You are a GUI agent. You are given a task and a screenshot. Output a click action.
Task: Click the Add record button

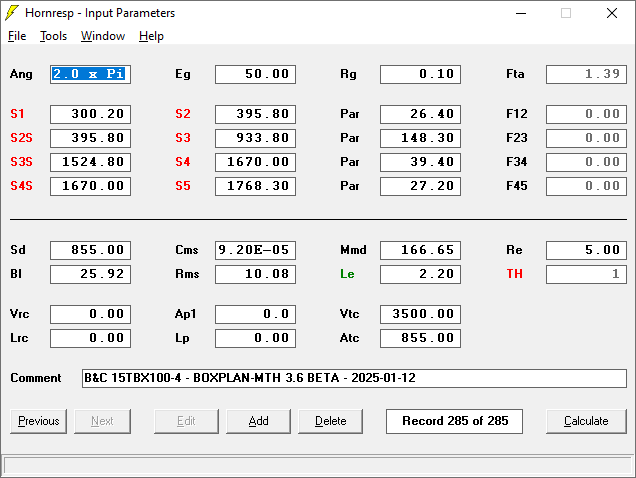[x=258, y=421]
